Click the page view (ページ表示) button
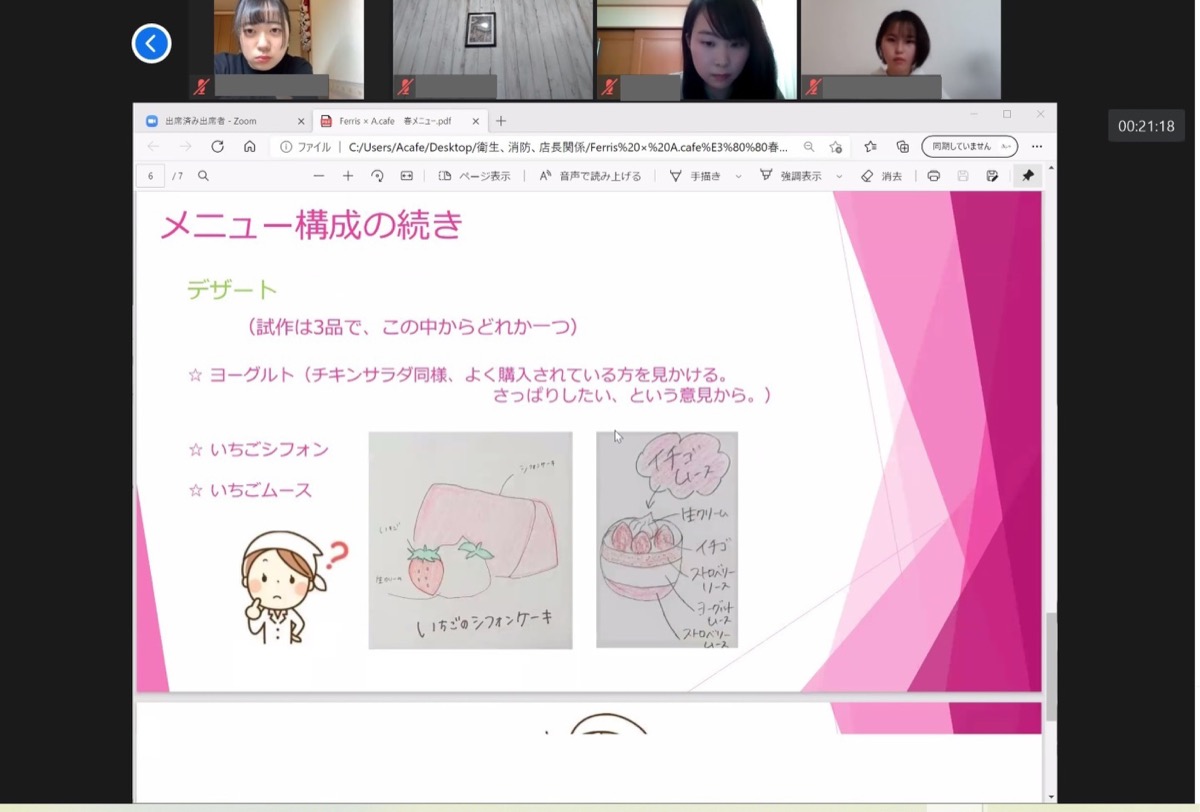 click(474, 176)
